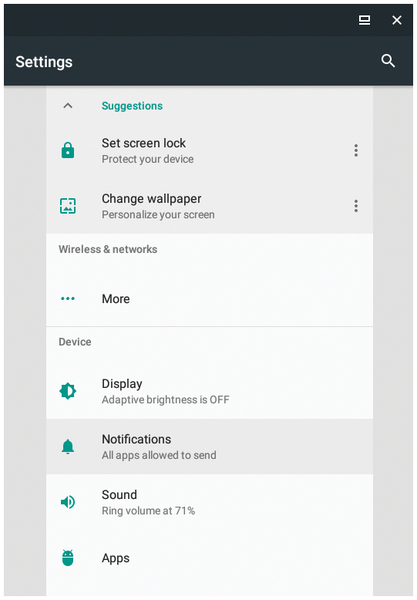Collapse Suggestions with the chevron arrow
This screenshot has height=600, width=417.
[x=68, y=106]
